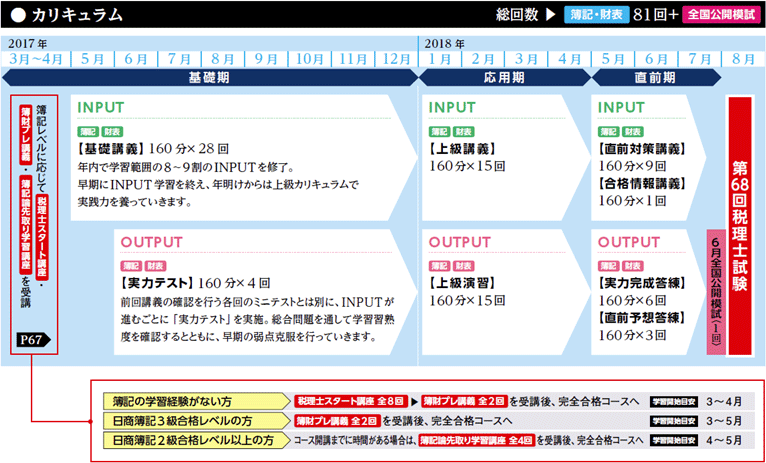This screenshot has height=463, width=766.
Task: Click the 2018年 1月 month cell
Action: (x=439, y=59)
